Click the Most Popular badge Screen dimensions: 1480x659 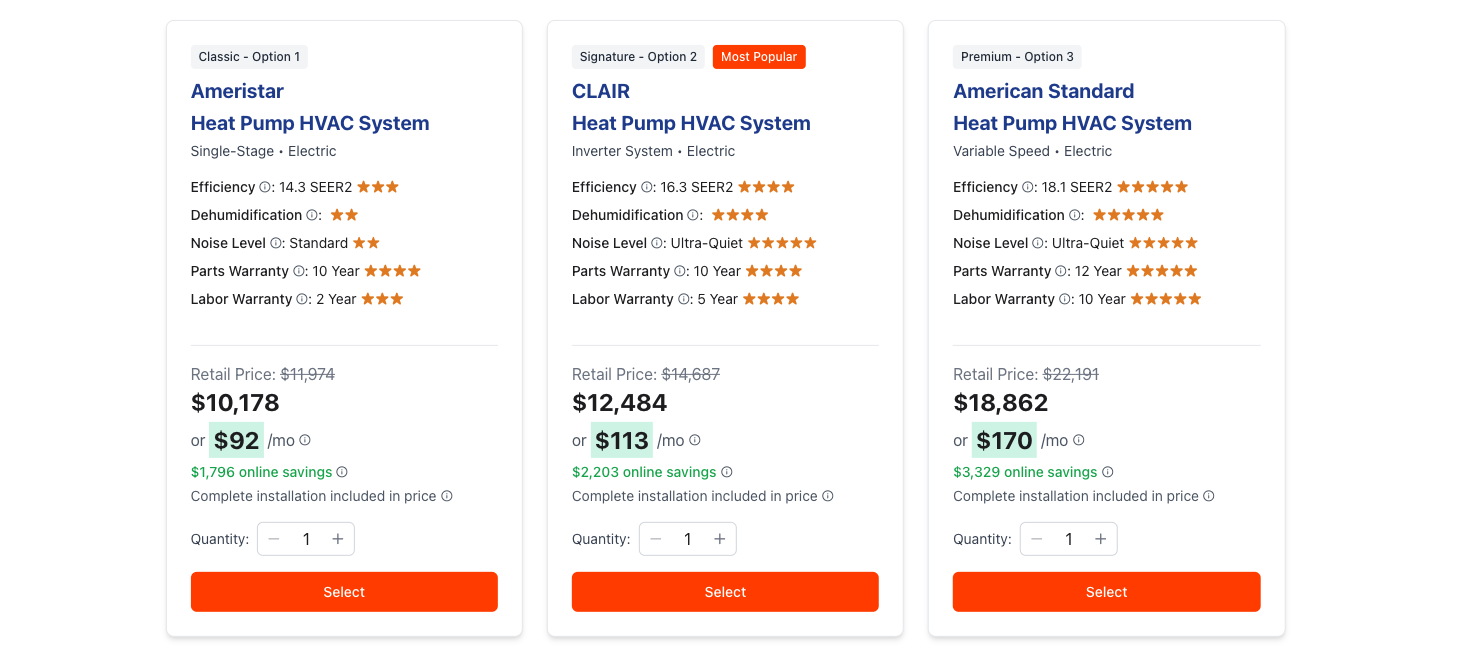click(x=759, y=57)
